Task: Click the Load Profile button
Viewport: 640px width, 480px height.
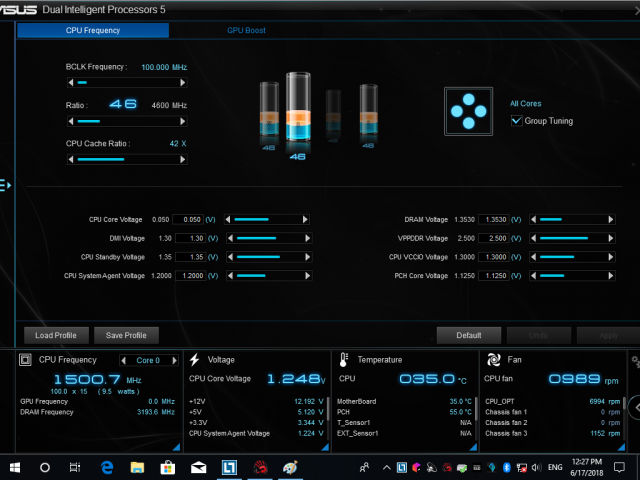Action: 56,335
